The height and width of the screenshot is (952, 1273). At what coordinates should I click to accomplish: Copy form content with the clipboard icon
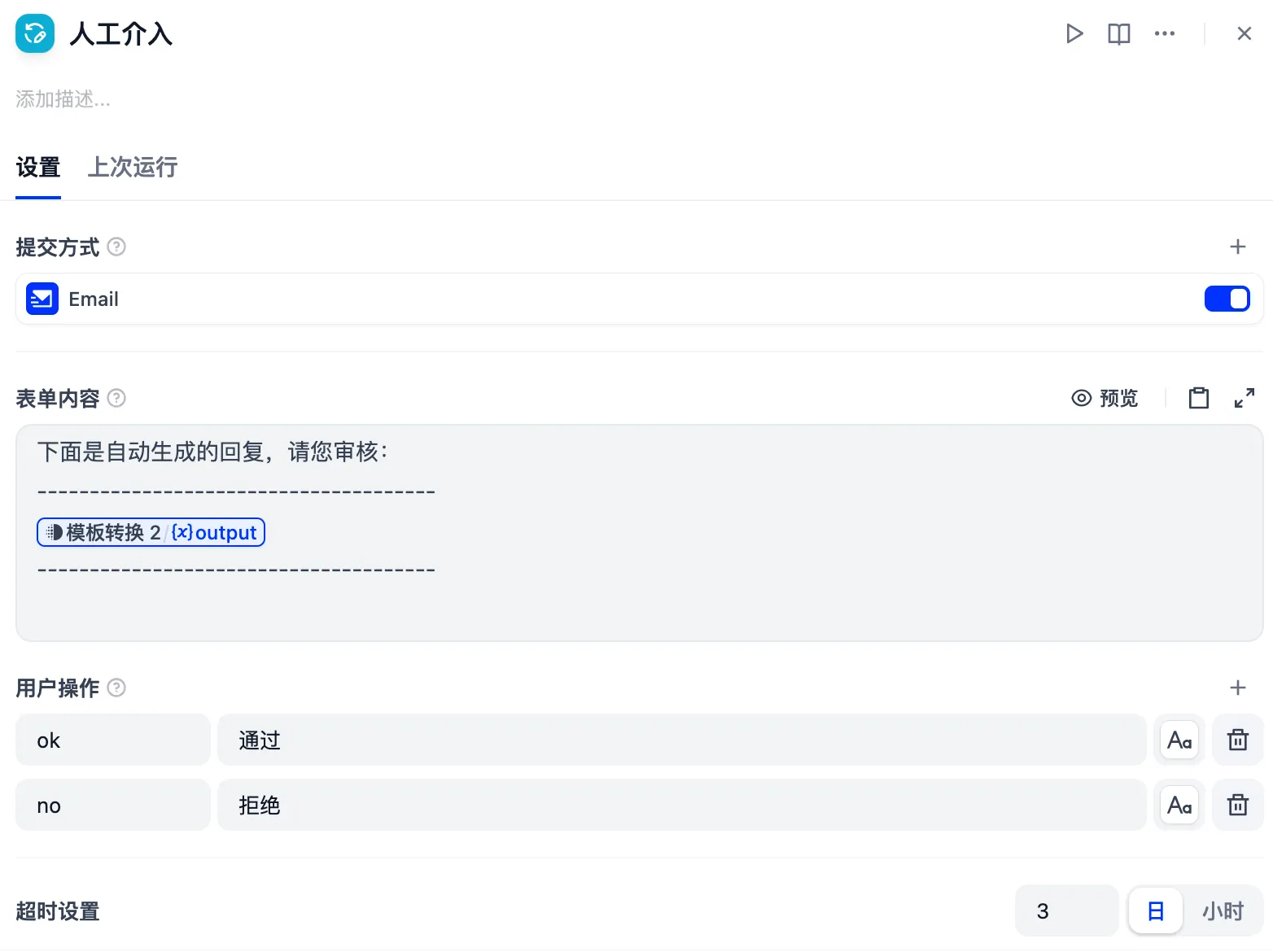pyautogui.click(x=1199, y=398)
